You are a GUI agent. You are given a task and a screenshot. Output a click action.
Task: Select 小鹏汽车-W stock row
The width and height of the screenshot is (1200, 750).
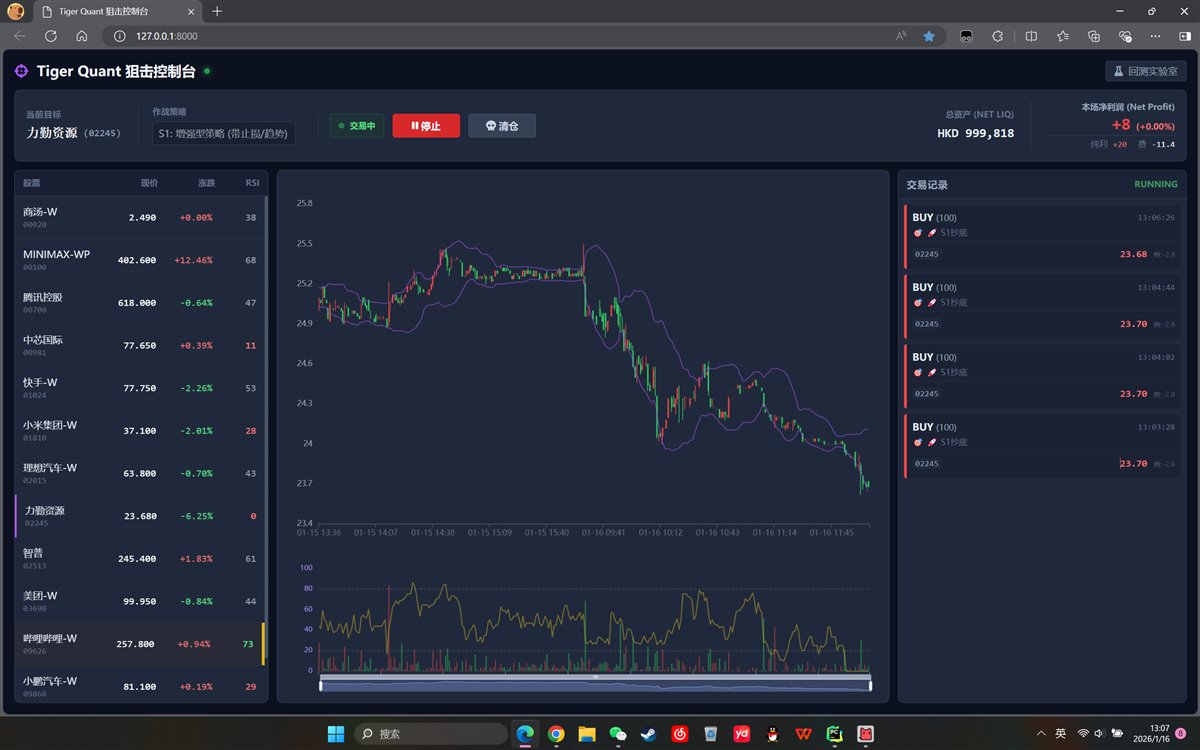tap(140, 684)
